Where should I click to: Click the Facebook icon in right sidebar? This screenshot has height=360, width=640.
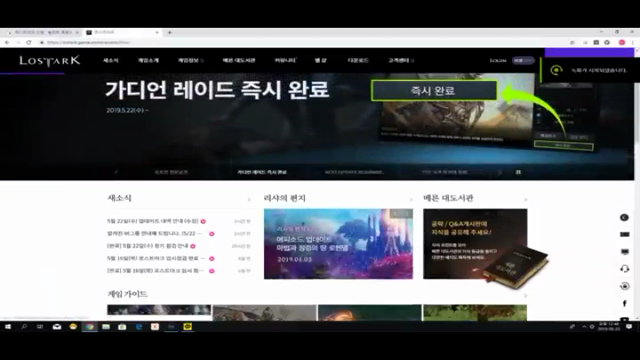[x=624, y=303]
